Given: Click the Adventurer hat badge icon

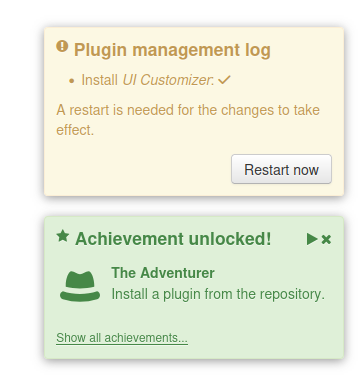Looking at the screenshot, I should (80, 286).
